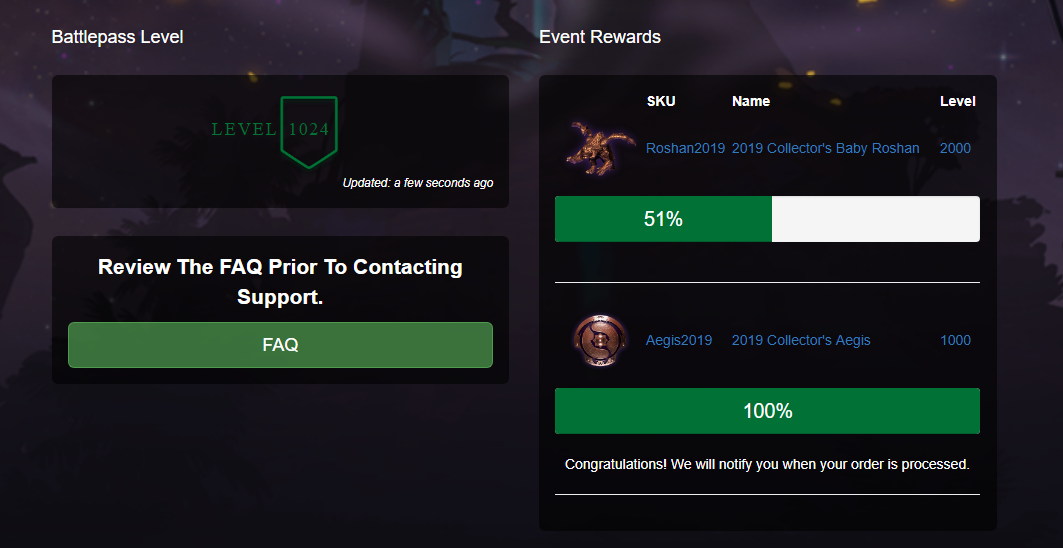This screenshot has width=1063, height=548.
Task: Click the 51% Roshan progress bar
Action: (x=767, y=219)
